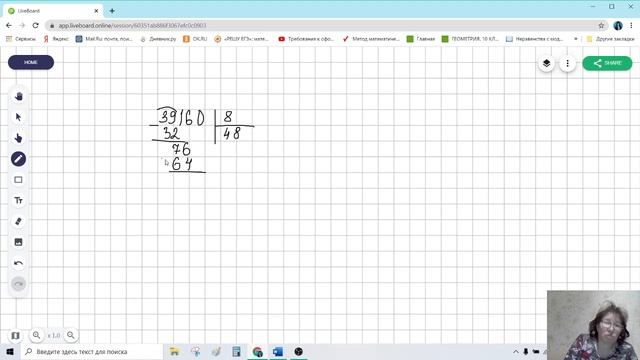Open the Chrome profile avatar
640x360 pixels.
pyautogui.click(x=618, y=25)
